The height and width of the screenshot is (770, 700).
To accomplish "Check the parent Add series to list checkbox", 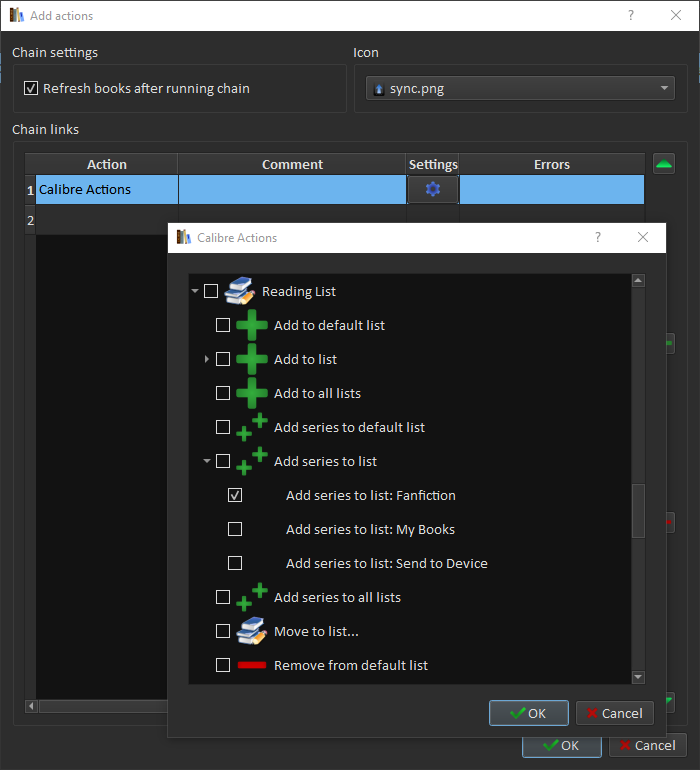I will (x=223, y=461).
